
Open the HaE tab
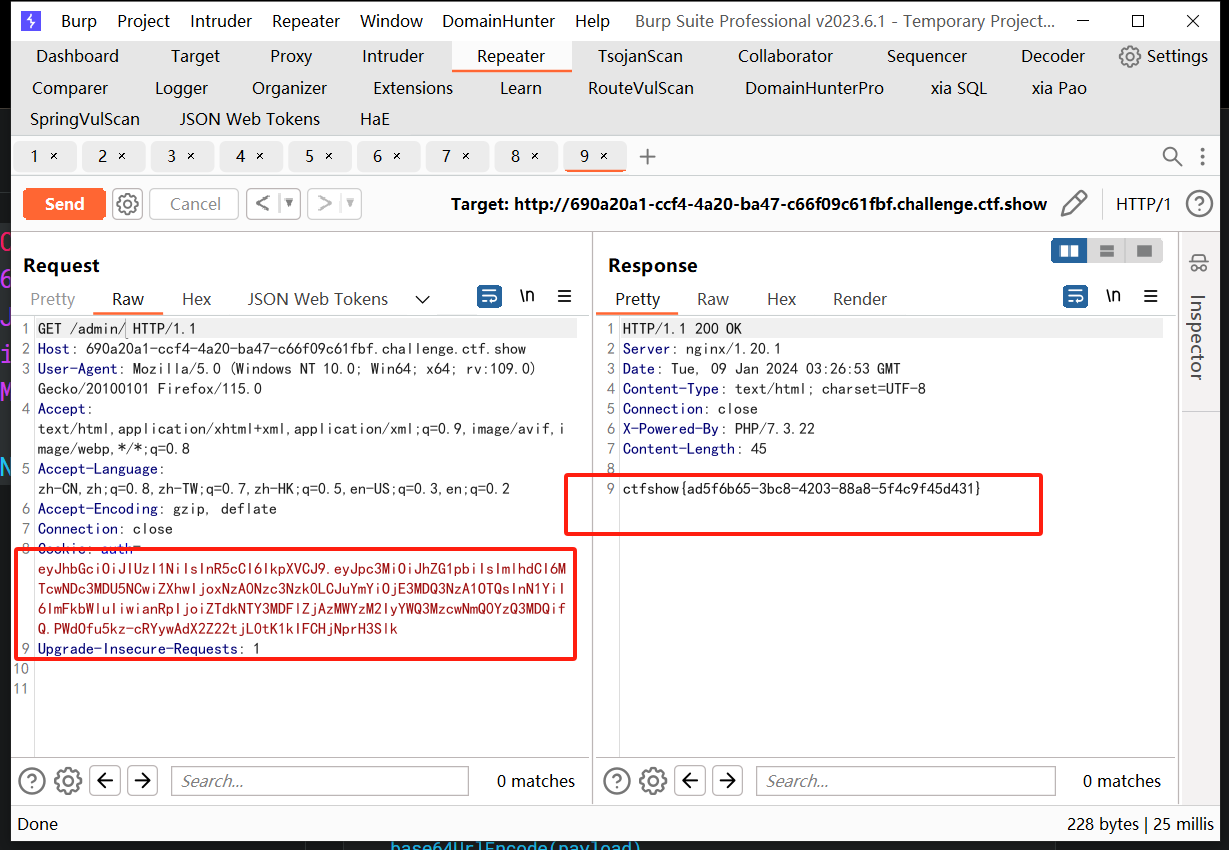click(x=375, y=119)
